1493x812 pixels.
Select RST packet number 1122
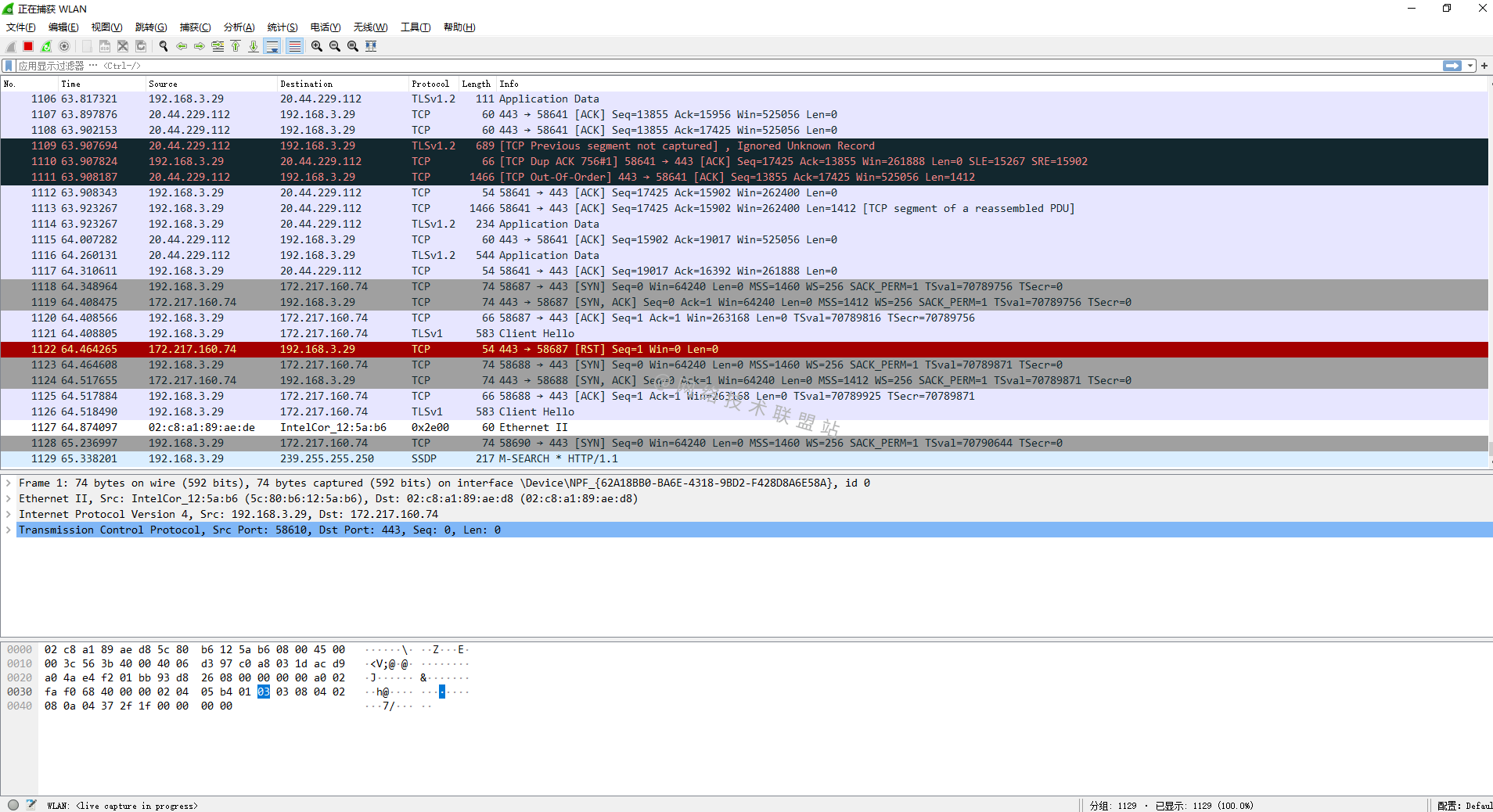click(x=743, y=350)
